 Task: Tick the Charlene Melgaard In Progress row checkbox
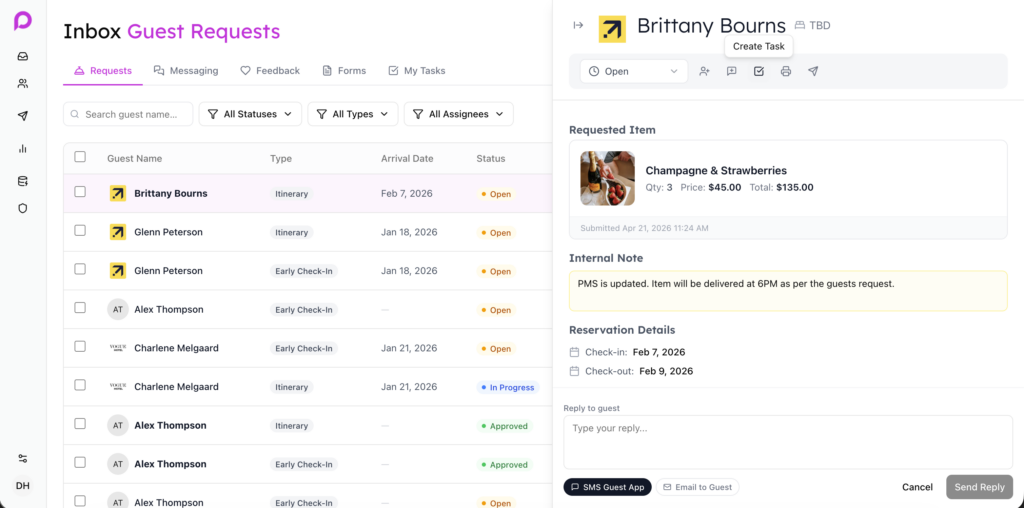(x=80, y=386)
